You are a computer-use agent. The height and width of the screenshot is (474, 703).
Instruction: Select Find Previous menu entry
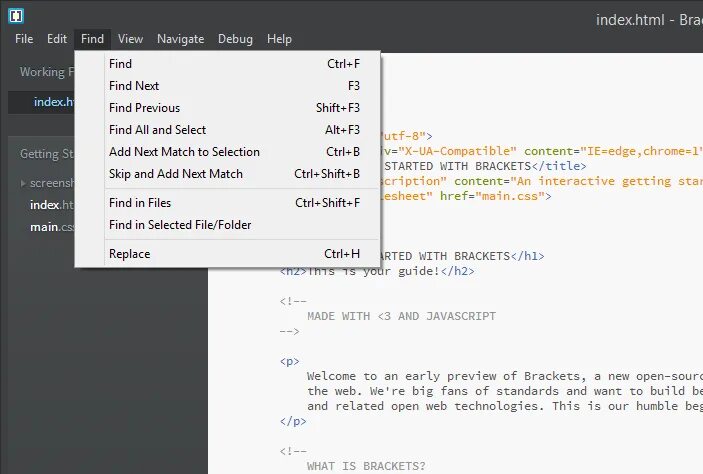click(228, 108)
